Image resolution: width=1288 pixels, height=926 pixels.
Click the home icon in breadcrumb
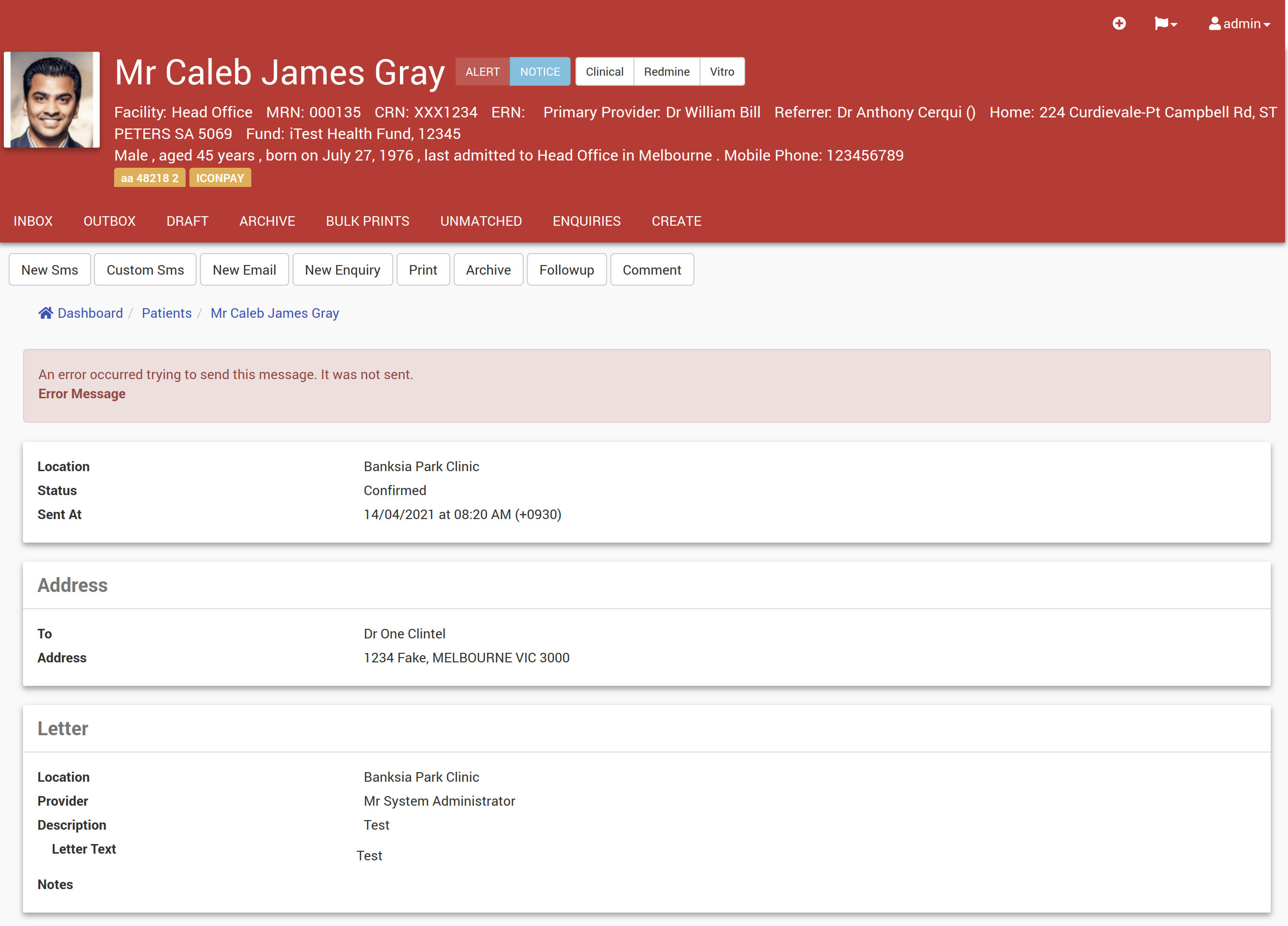point(46,313)
